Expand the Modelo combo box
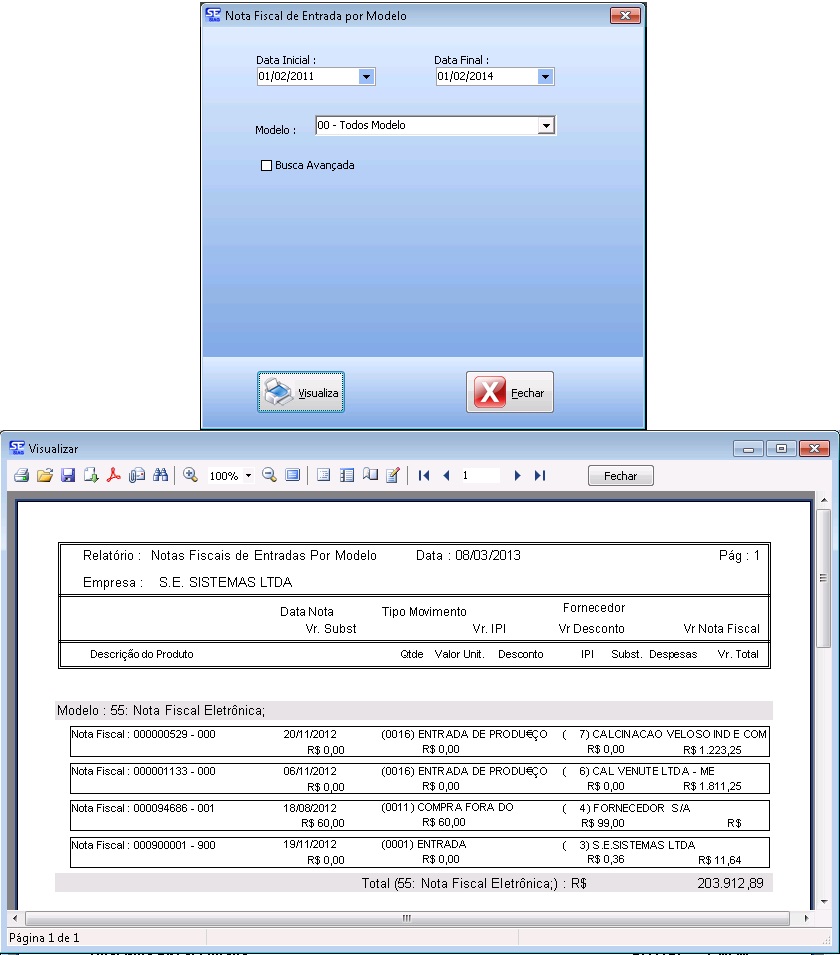 click(x=545, y=126)
